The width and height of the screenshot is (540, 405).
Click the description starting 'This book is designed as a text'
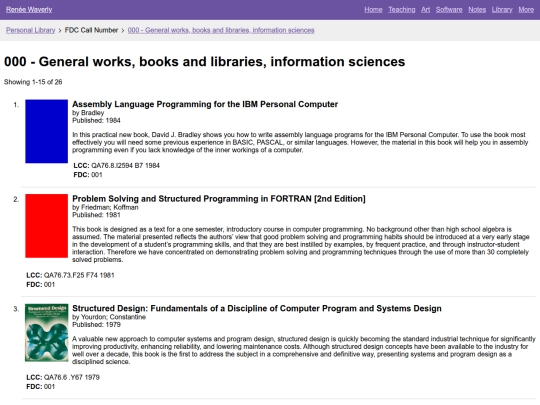(x=301, y=245)
